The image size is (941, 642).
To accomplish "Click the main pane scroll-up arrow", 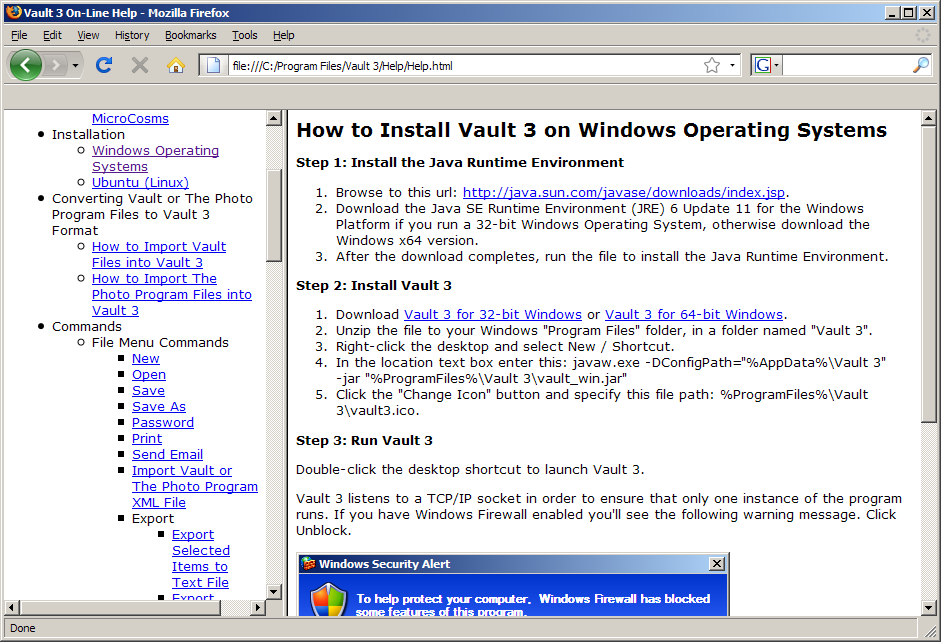I will pos(928,118).
